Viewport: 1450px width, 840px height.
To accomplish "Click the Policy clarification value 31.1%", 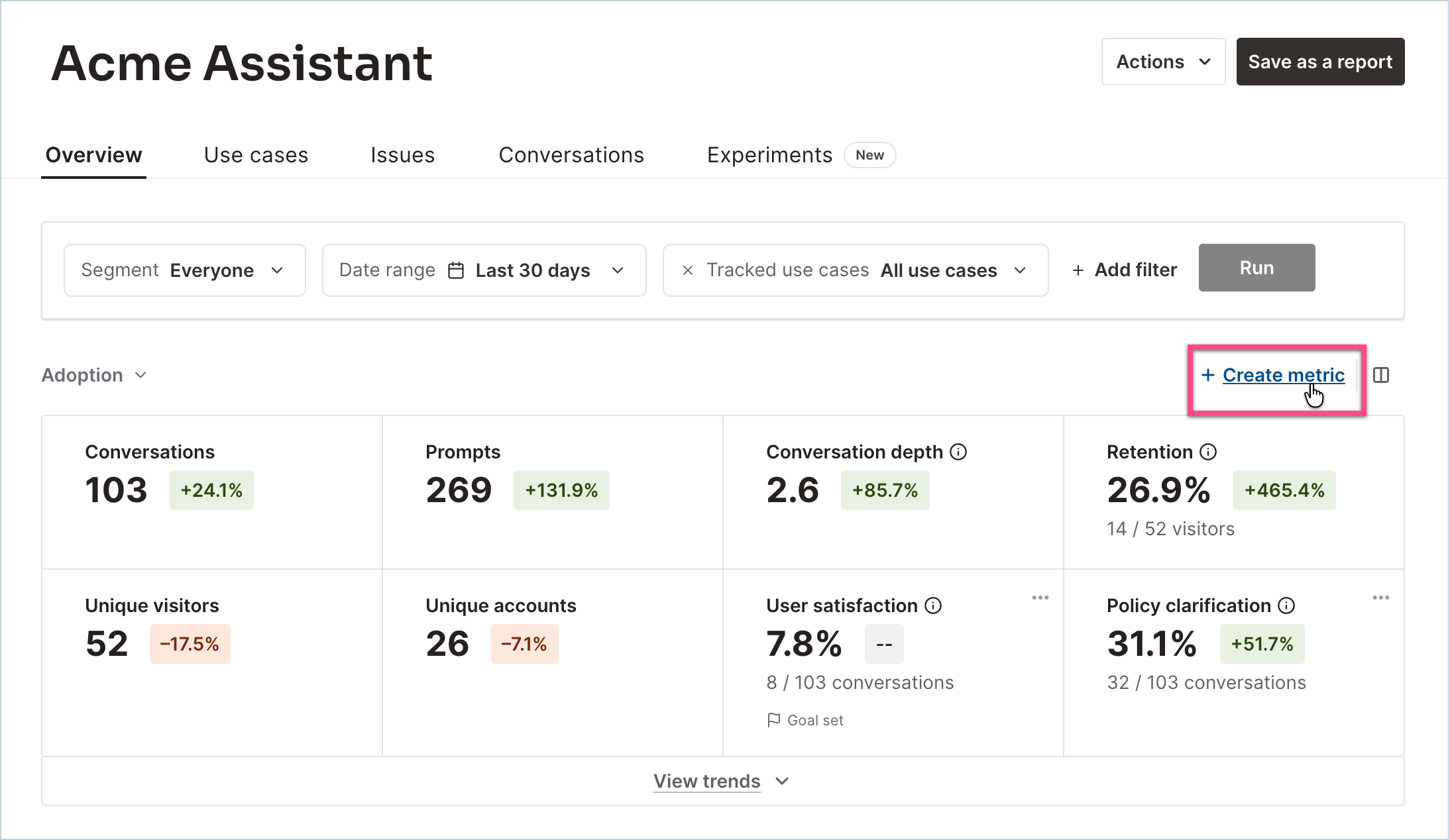I will click(1152, 644).
